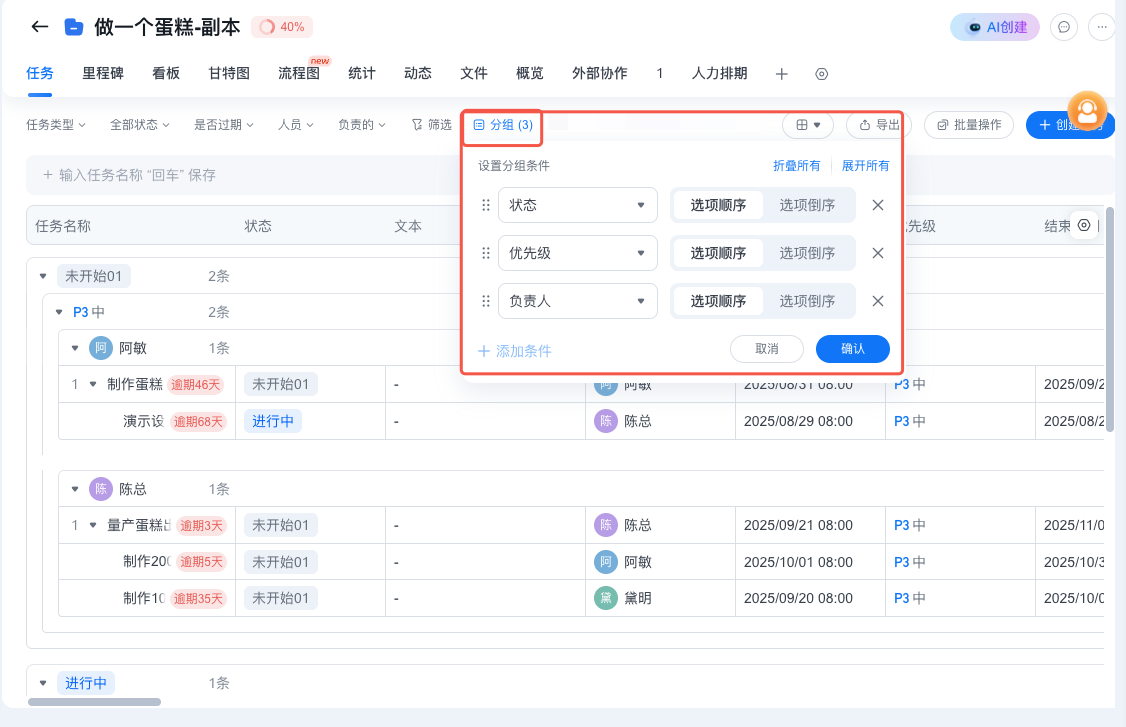Click the back arrow beside the project title
The image size is (1126, 727).
(39, 27)
